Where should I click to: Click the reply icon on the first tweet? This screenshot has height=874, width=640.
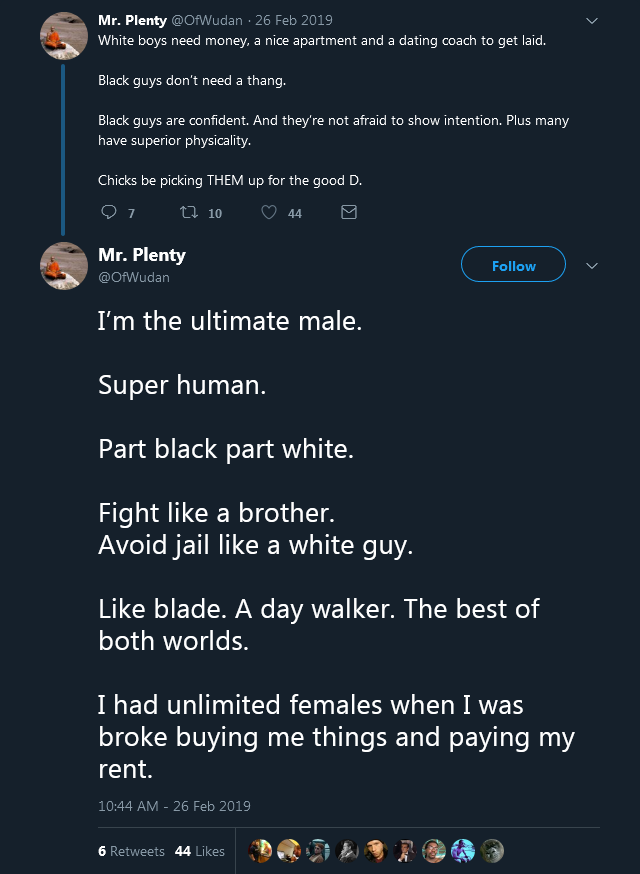(x=109, y=212)
